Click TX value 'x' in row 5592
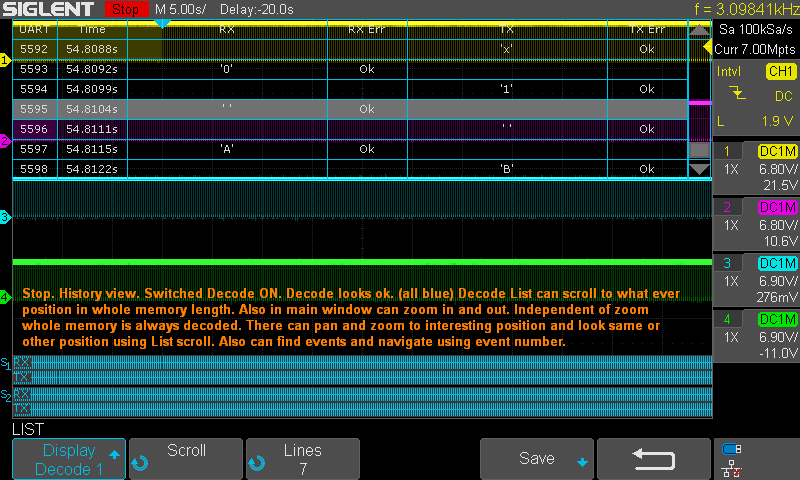 point(506,49)
